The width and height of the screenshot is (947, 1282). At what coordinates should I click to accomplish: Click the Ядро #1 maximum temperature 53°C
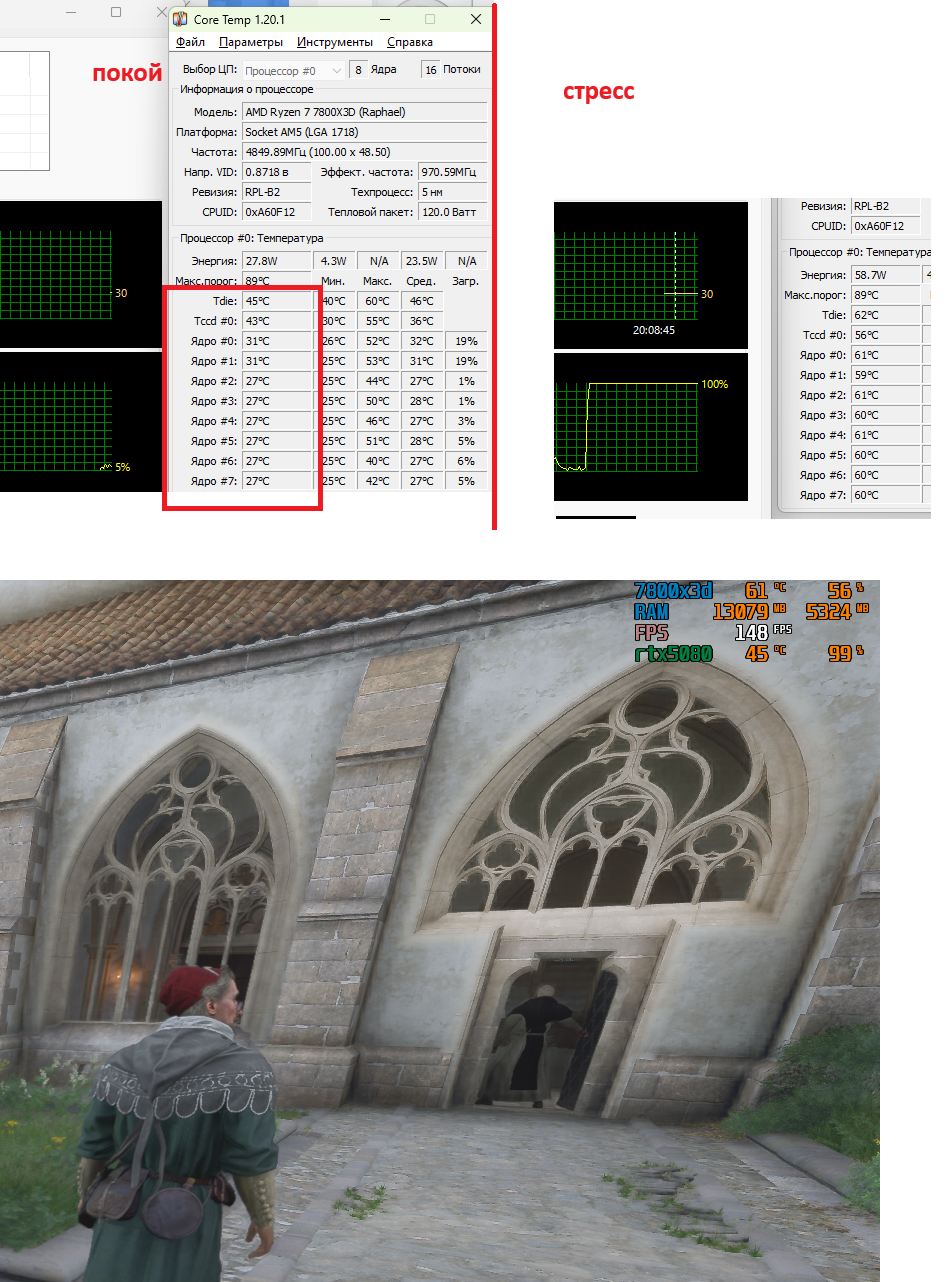point(377,361)
